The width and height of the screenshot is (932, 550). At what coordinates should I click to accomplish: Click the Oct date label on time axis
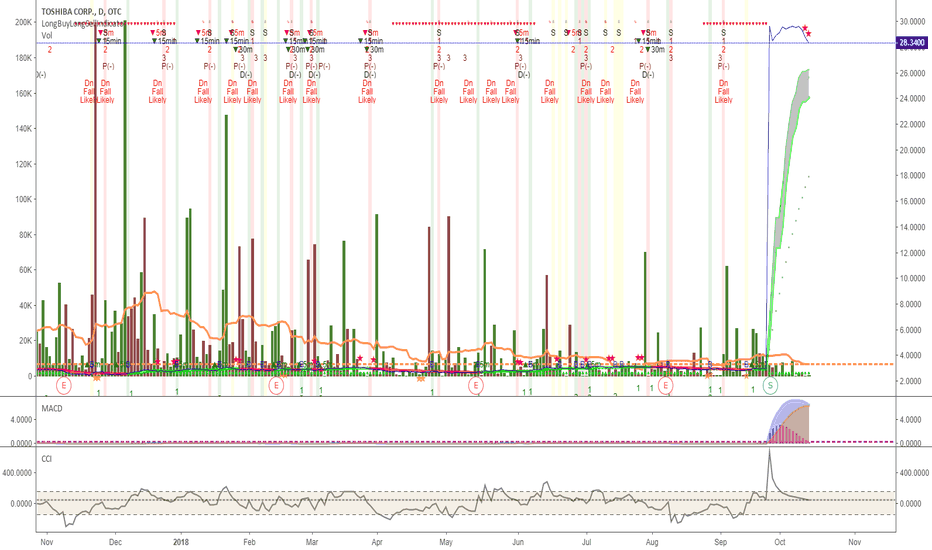(x=780, y=542)
